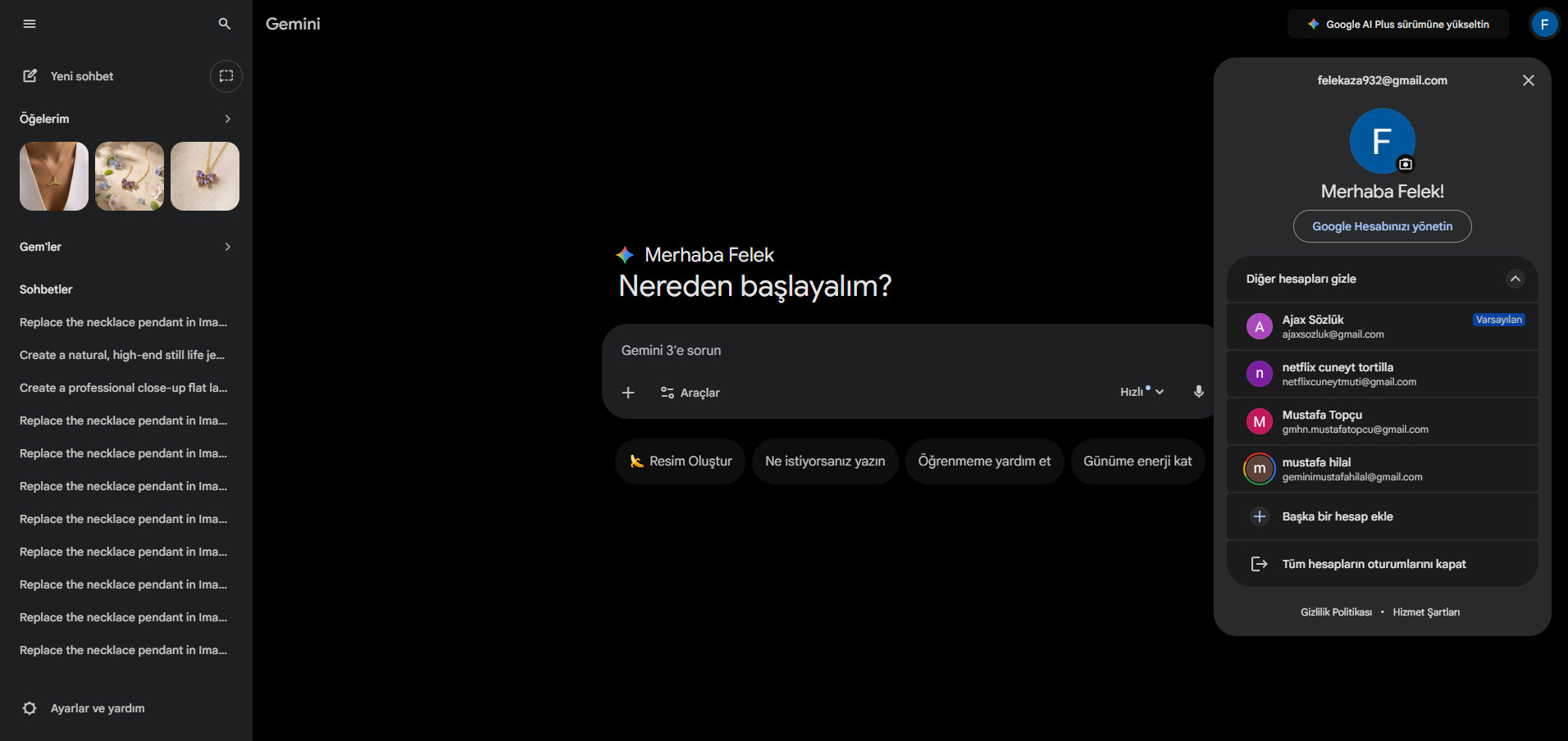
Task: Open the chat directly below Sohbetler heading
Action: (123, 322)
